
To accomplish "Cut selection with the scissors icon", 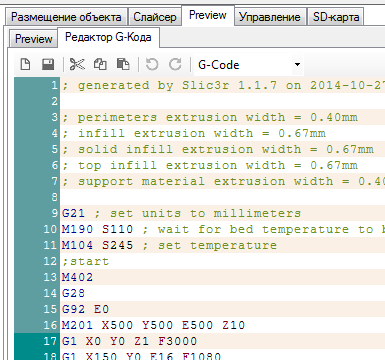I will coord(77,64).
